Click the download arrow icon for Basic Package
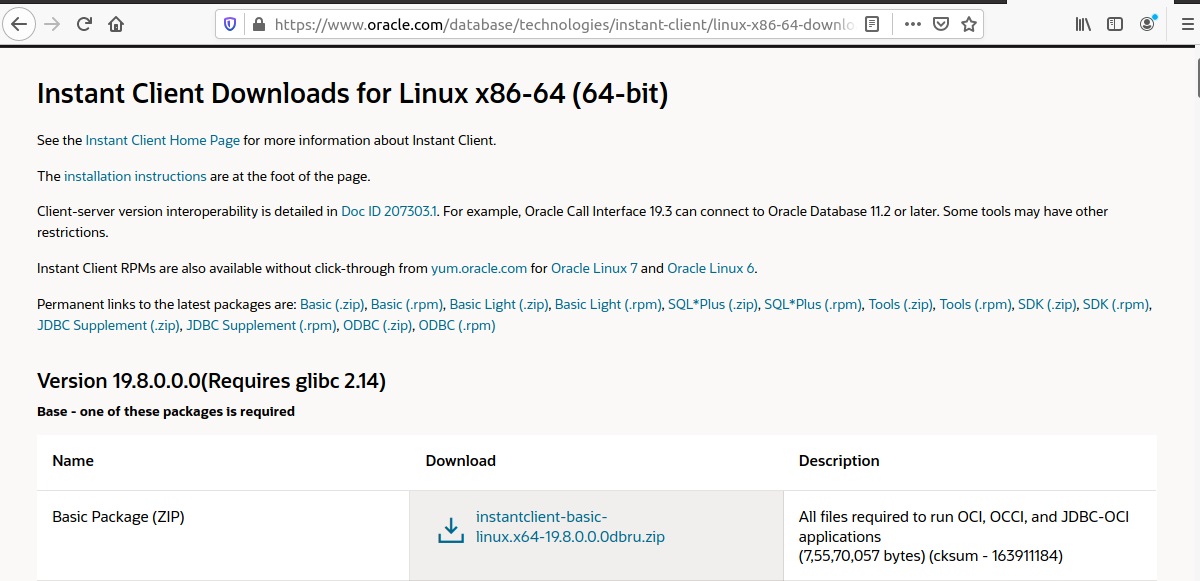Image resolution: width=1200 pixels, height=581 pixels. [x=451, y=530]
